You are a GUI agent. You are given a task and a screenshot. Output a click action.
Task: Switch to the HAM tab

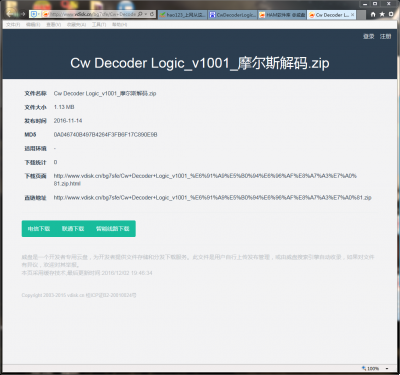pos(282,15)
